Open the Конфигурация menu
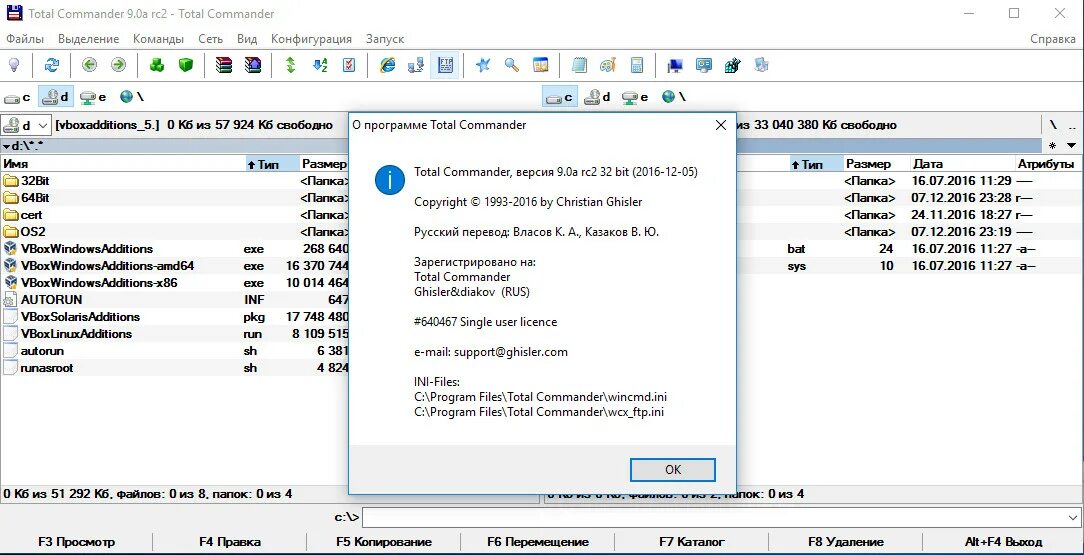The height and width of the screenshot is (555, 1084). coord(311,39)
